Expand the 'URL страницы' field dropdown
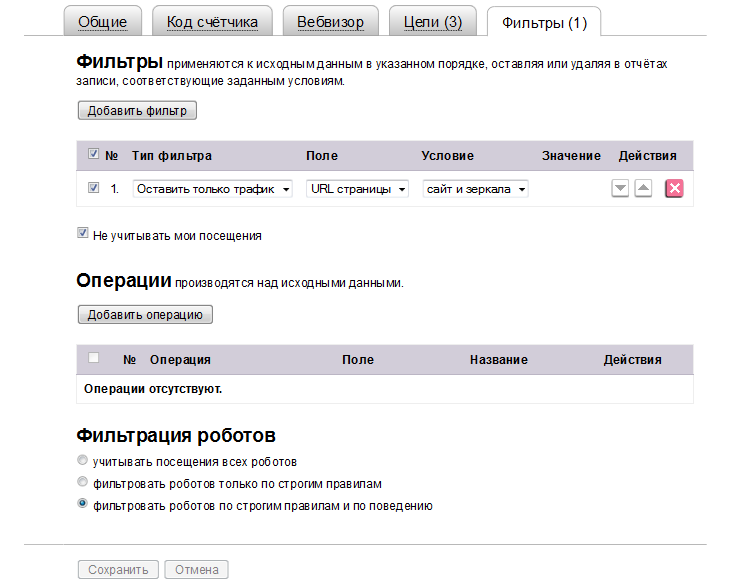 (357, 189)
